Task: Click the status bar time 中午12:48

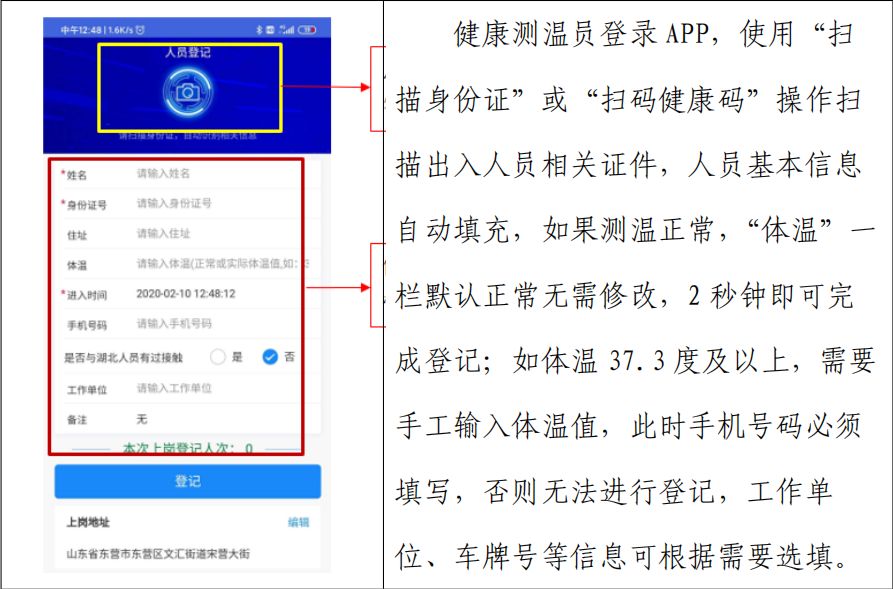Action: pyautogui.click(x=81, y=30)
